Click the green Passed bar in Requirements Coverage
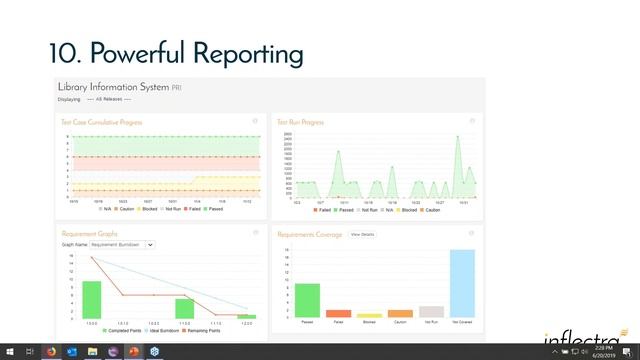 (307, 300)
